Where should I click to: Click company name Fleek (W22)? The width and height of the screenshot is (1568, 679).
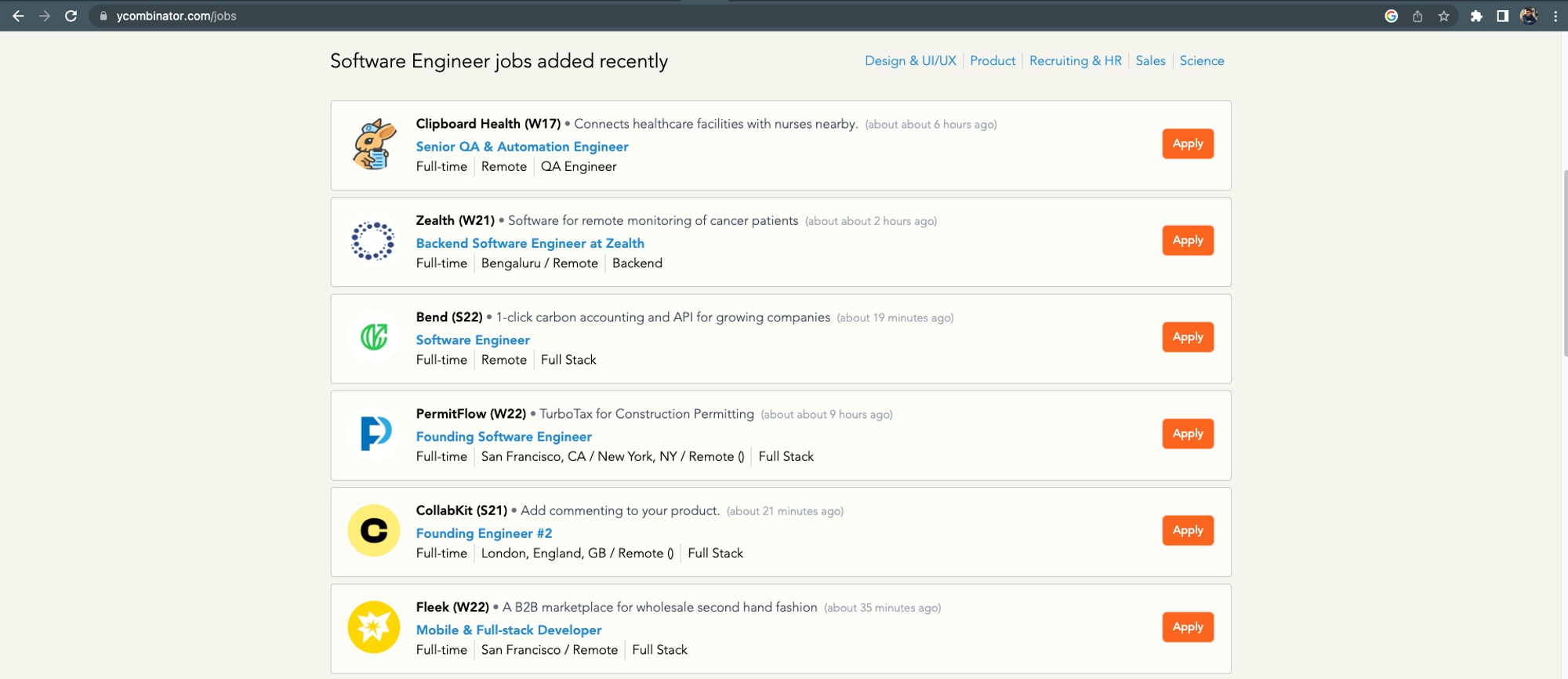tap(452, 607)
